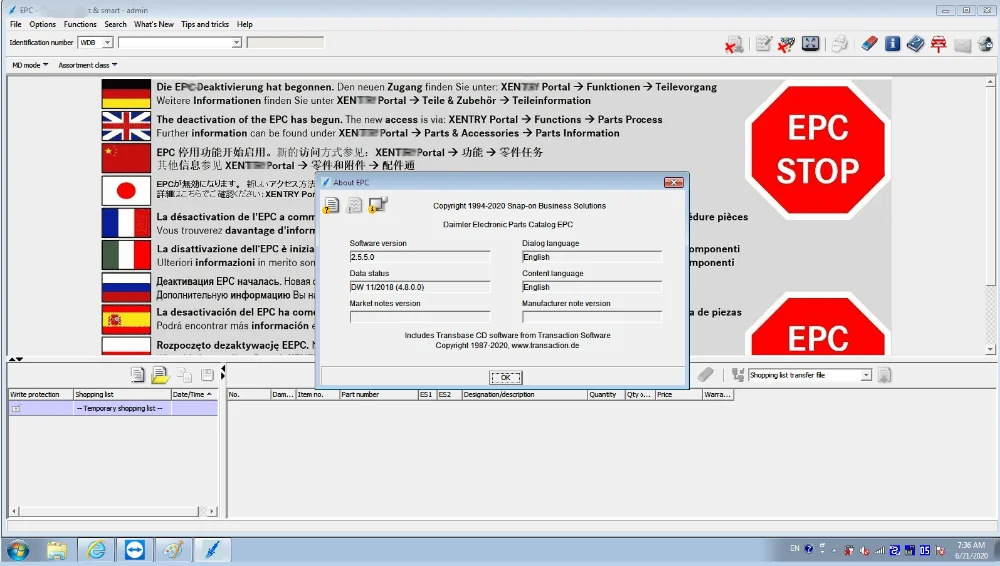Click the Dialog language field
The image size is (1000, 566).
[x=591, y=257]
